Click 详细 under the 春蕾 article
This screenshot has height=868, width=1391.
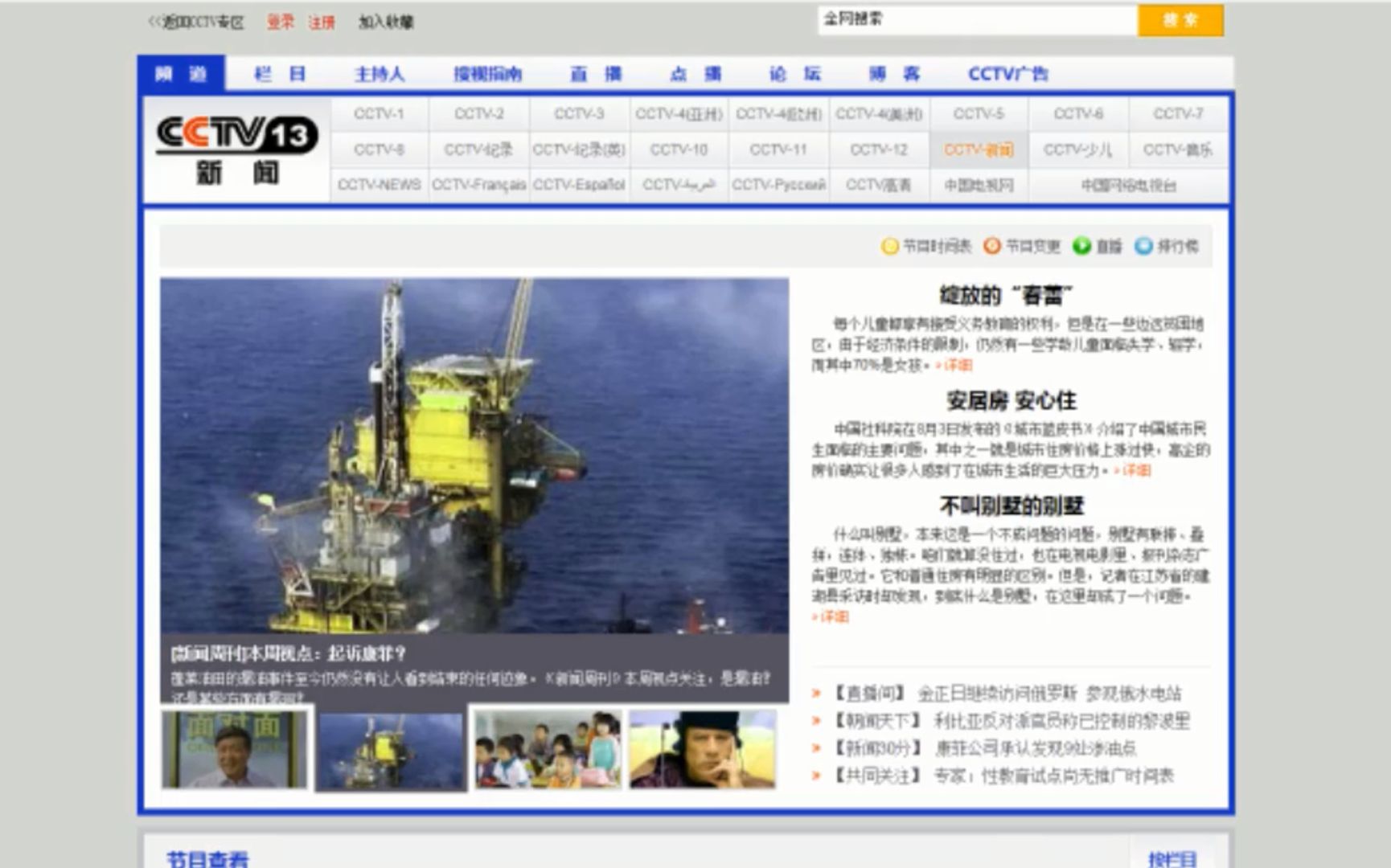(x=958, y=365)
